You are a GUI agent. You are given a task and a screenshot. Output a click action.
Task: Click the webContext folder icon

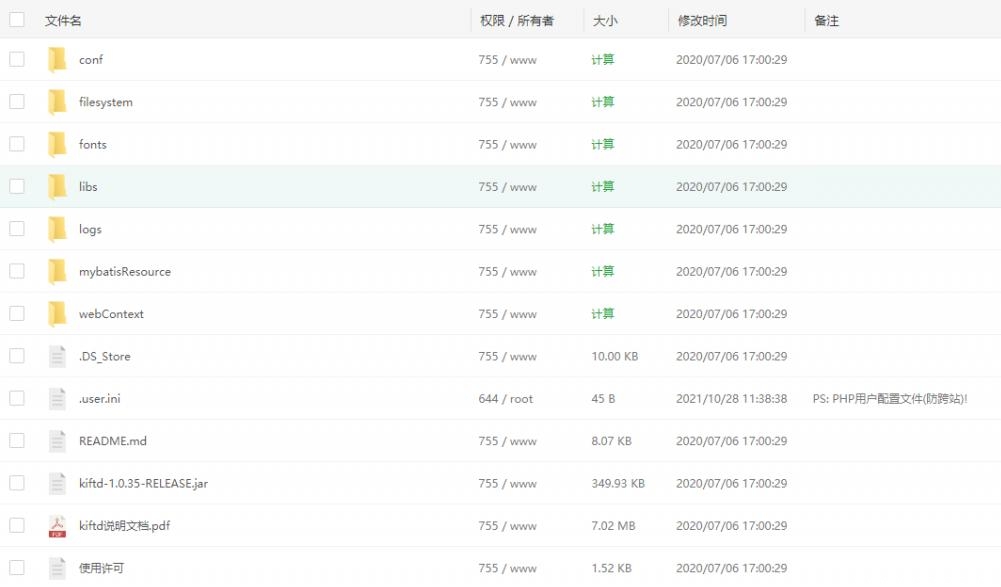[x=57, y=314]
